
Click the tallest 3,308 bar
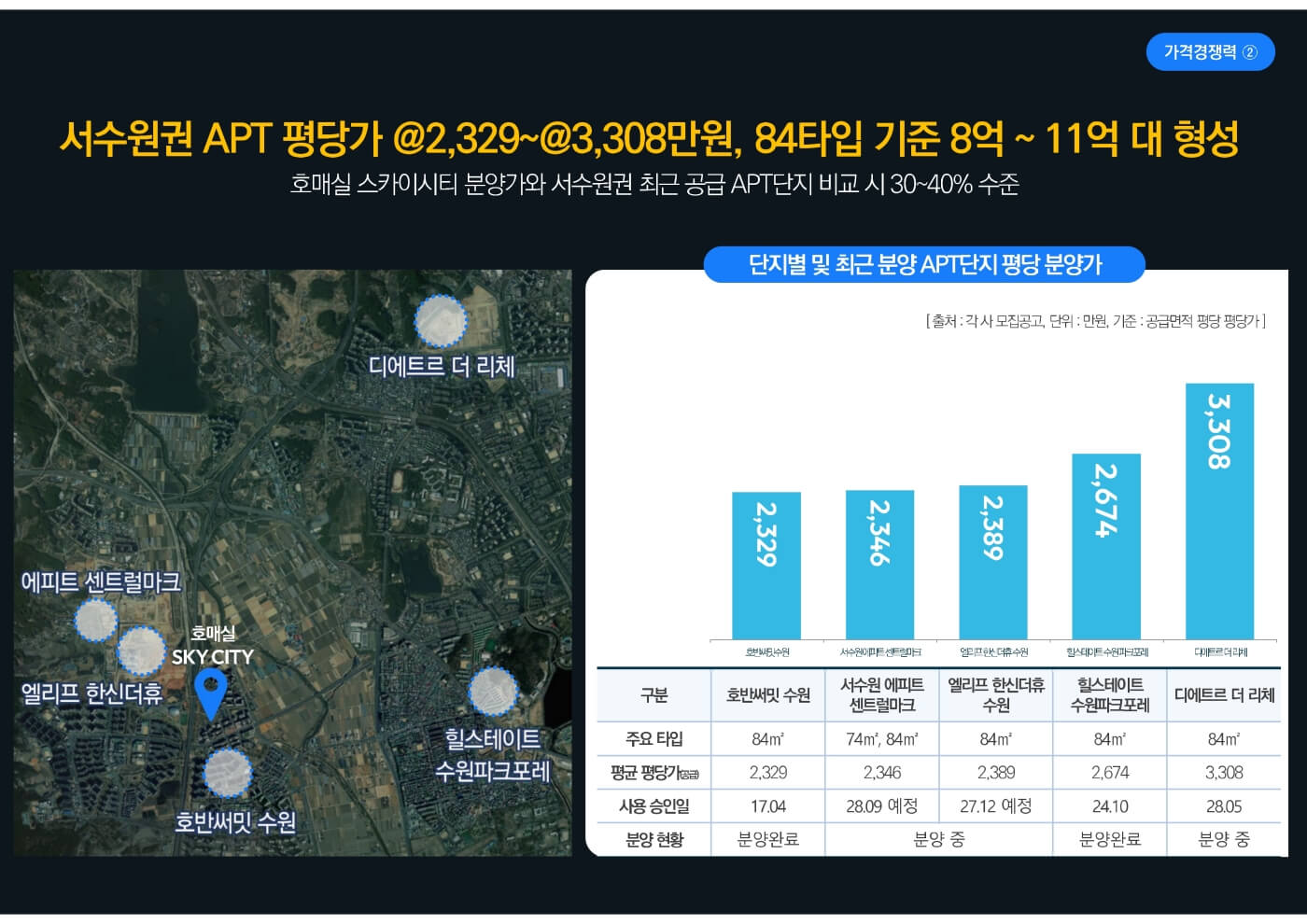pyautogui.click(x=1219, y=509)
